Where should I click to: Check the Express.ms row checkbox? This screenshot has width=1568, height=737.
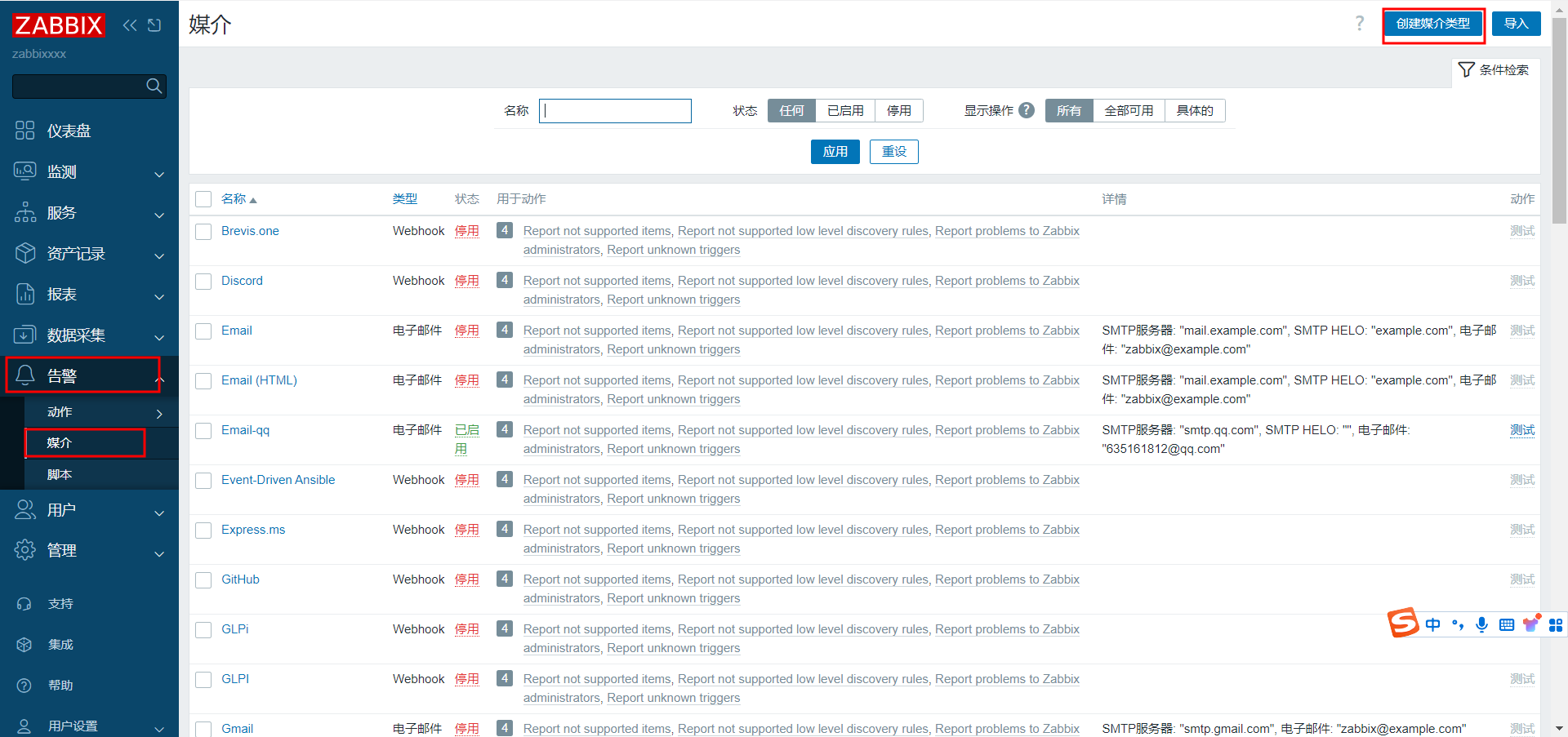pyautogui.click(x=203, y=531)
